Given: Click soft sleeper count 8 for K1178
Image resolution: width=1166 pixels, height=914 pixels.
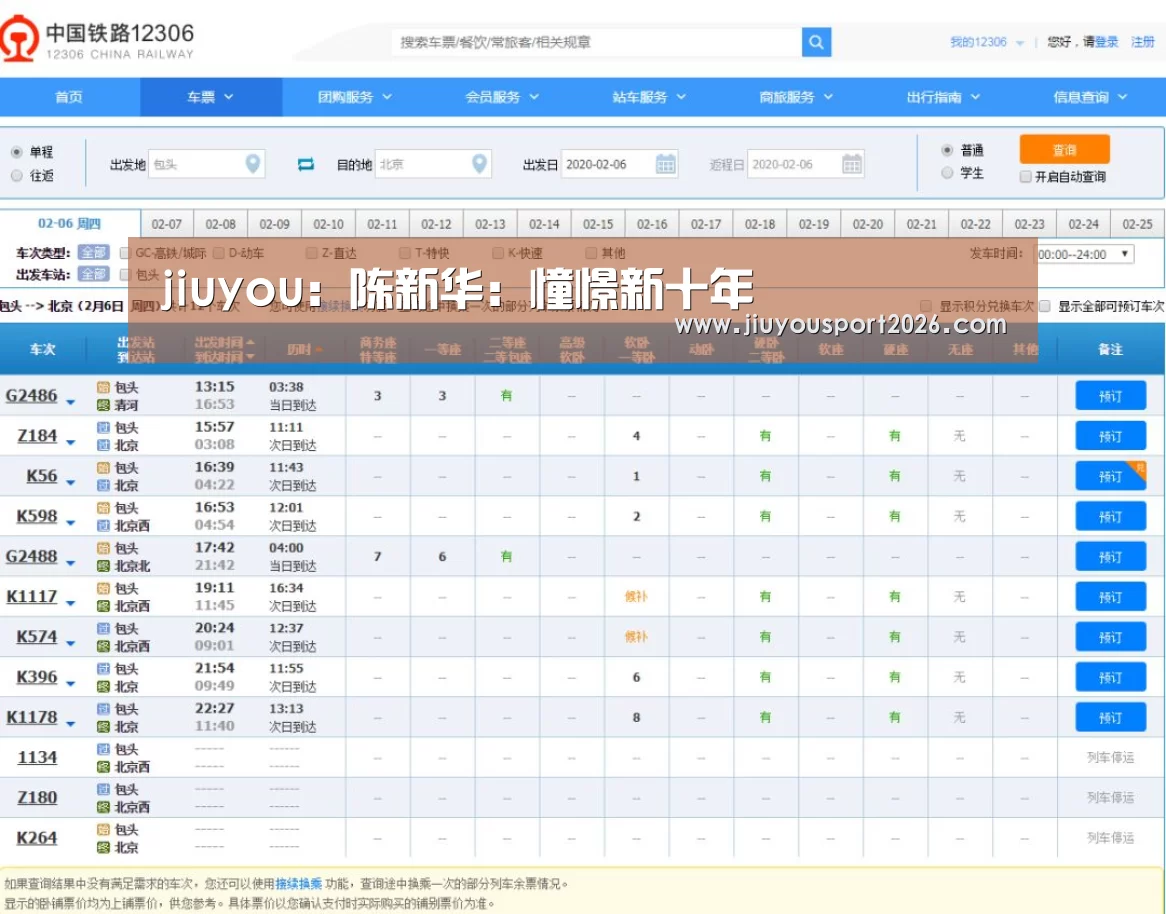Looking at the screenshot, I should [x=637, y=718].
